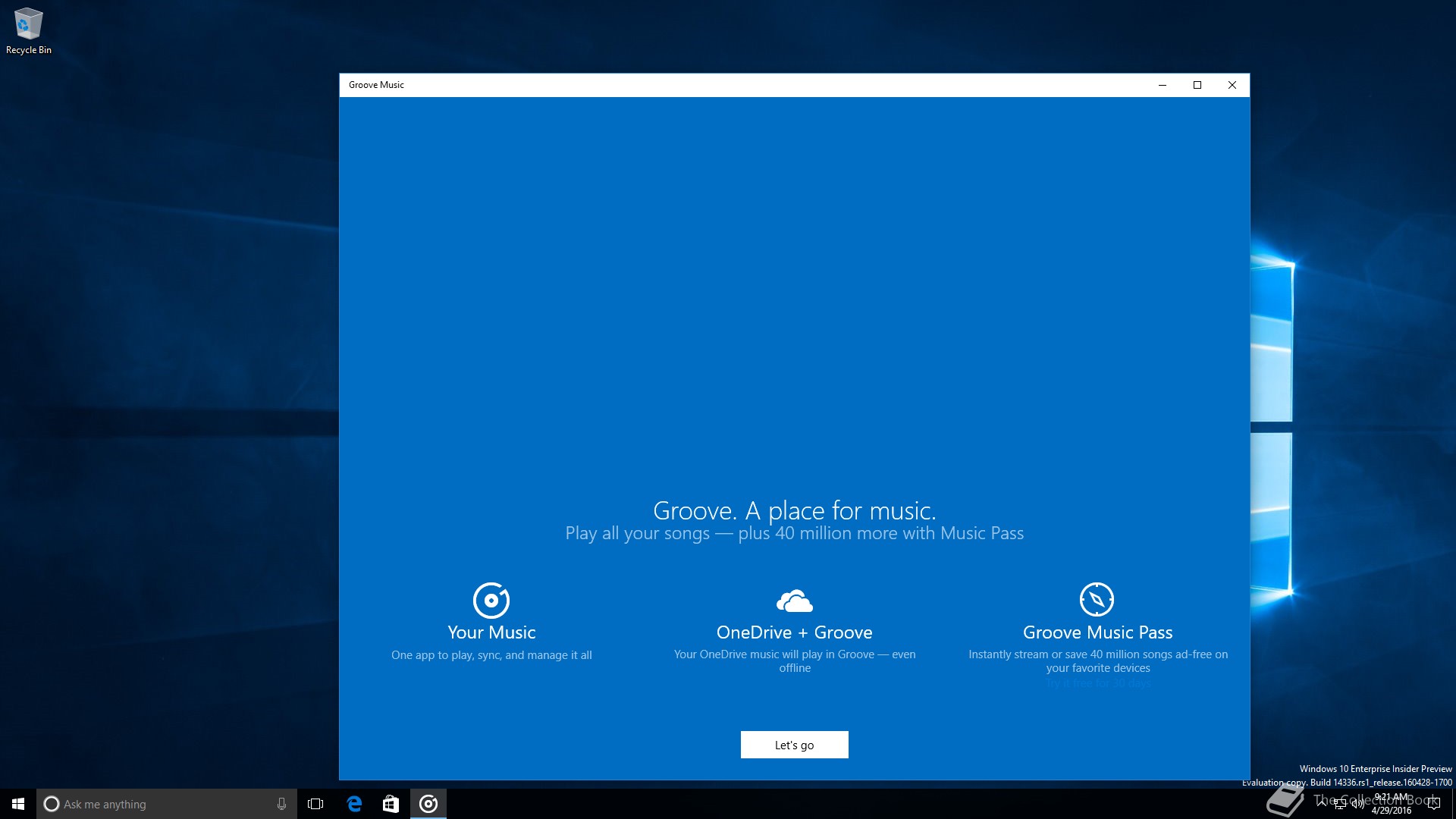Open the Action Center notifications icon
This screenshot has width=1456, height=819.
(x=1433, y=804)
